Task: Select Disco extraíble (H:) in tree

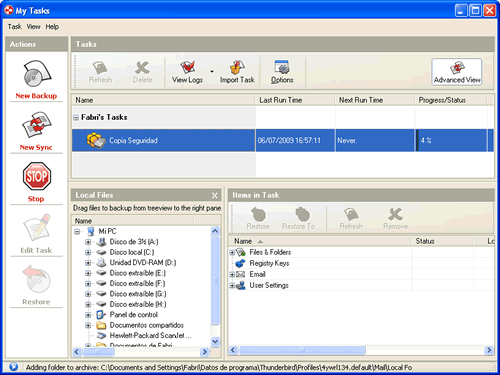Action: pyautogui.click(x=138, y=304)
